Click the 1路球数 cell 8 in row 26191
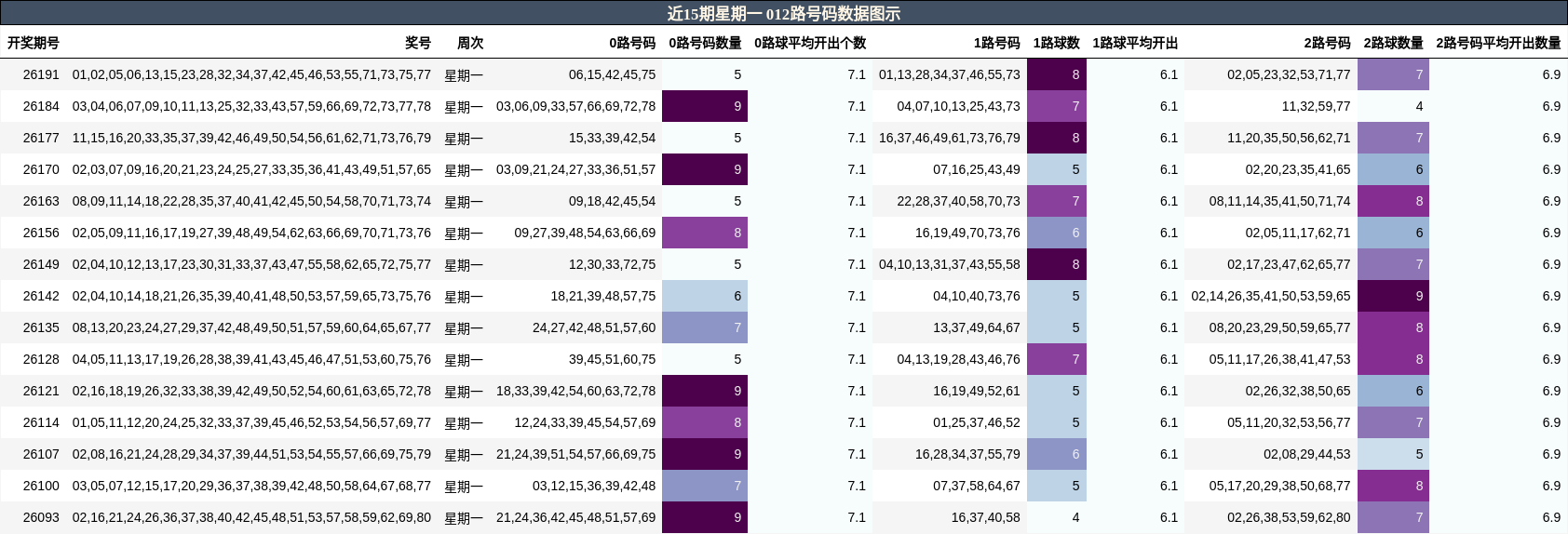This screenshot has width=1568, height=534. pyautogui.click(x=1057, y=74)
